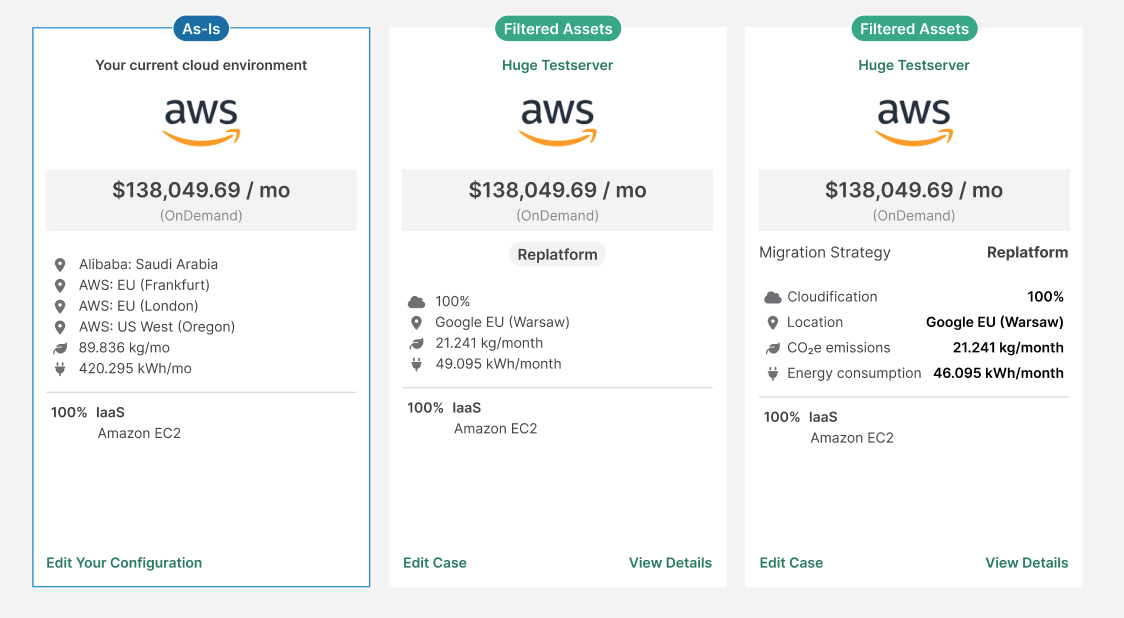Open Edit Your Configuration
This screenshot has height=618, width=1124.
(x=124, y=563)
